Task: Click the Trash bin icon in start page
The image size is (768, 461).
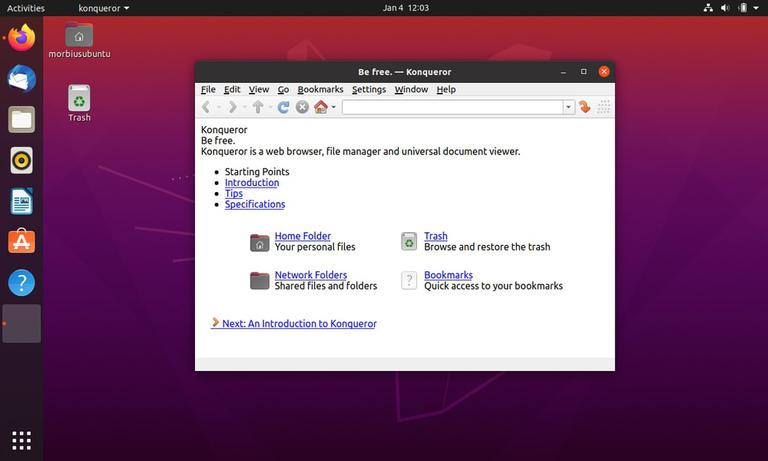Action: [x=409, y=242]
